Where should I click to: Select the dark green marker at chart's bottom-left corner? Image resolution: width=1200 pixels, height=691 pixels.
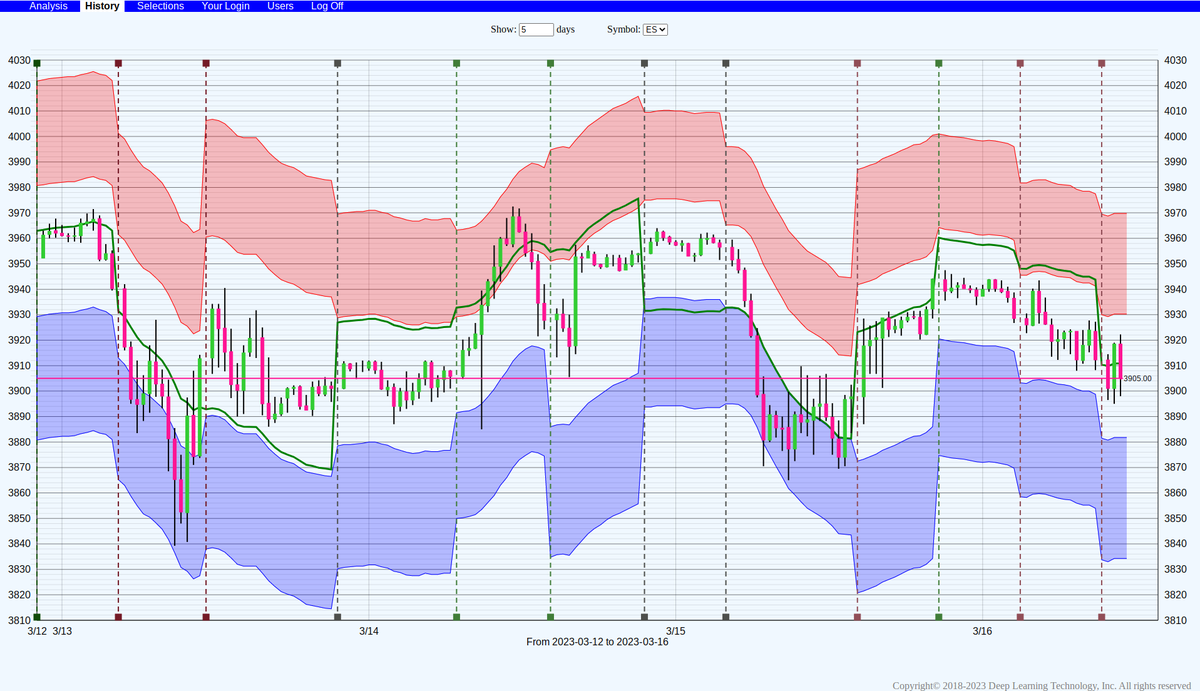[x=37, y=618]
